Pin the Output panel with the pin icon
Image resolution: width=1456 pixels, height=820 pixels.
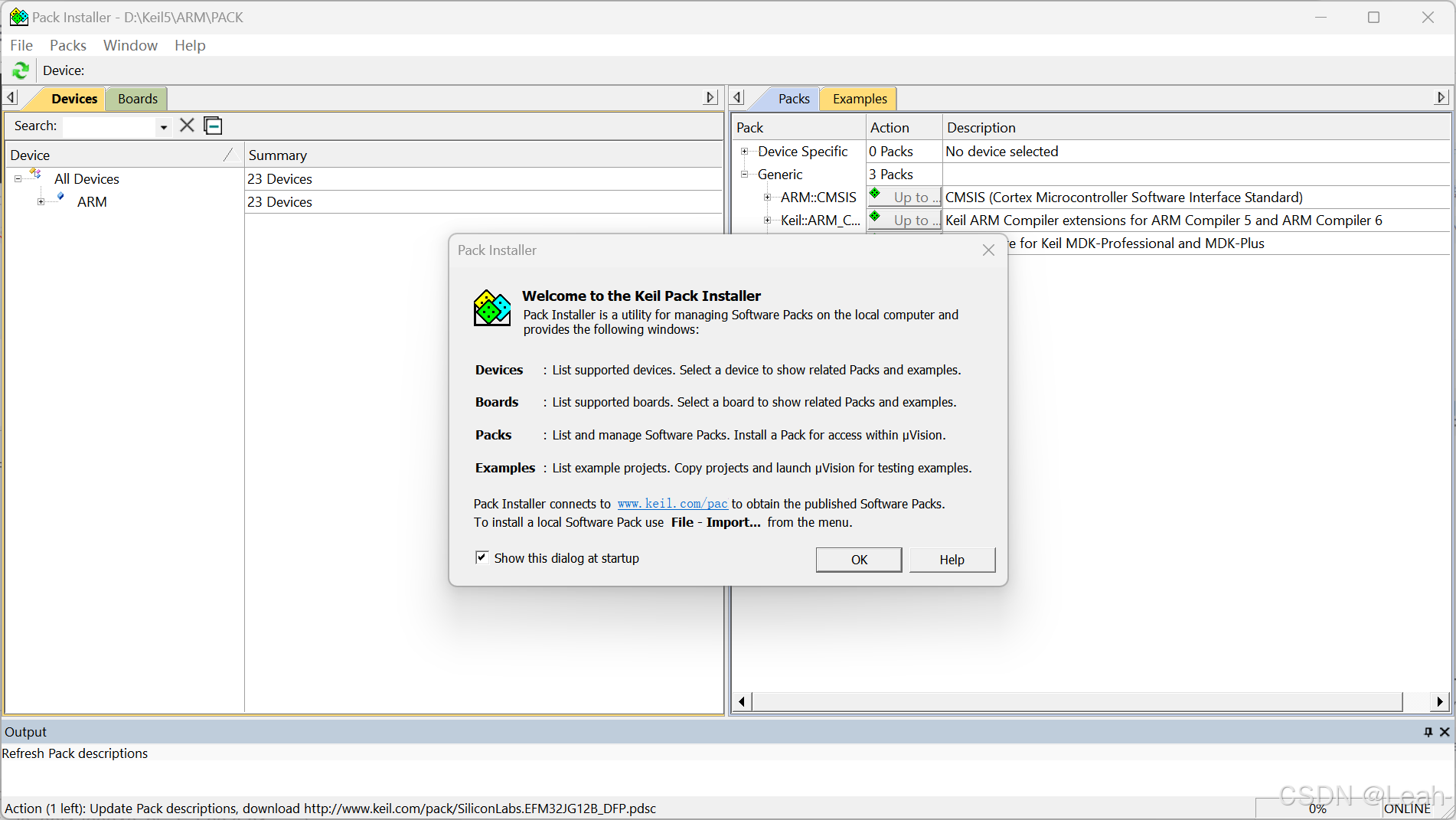click(1428, 732)
